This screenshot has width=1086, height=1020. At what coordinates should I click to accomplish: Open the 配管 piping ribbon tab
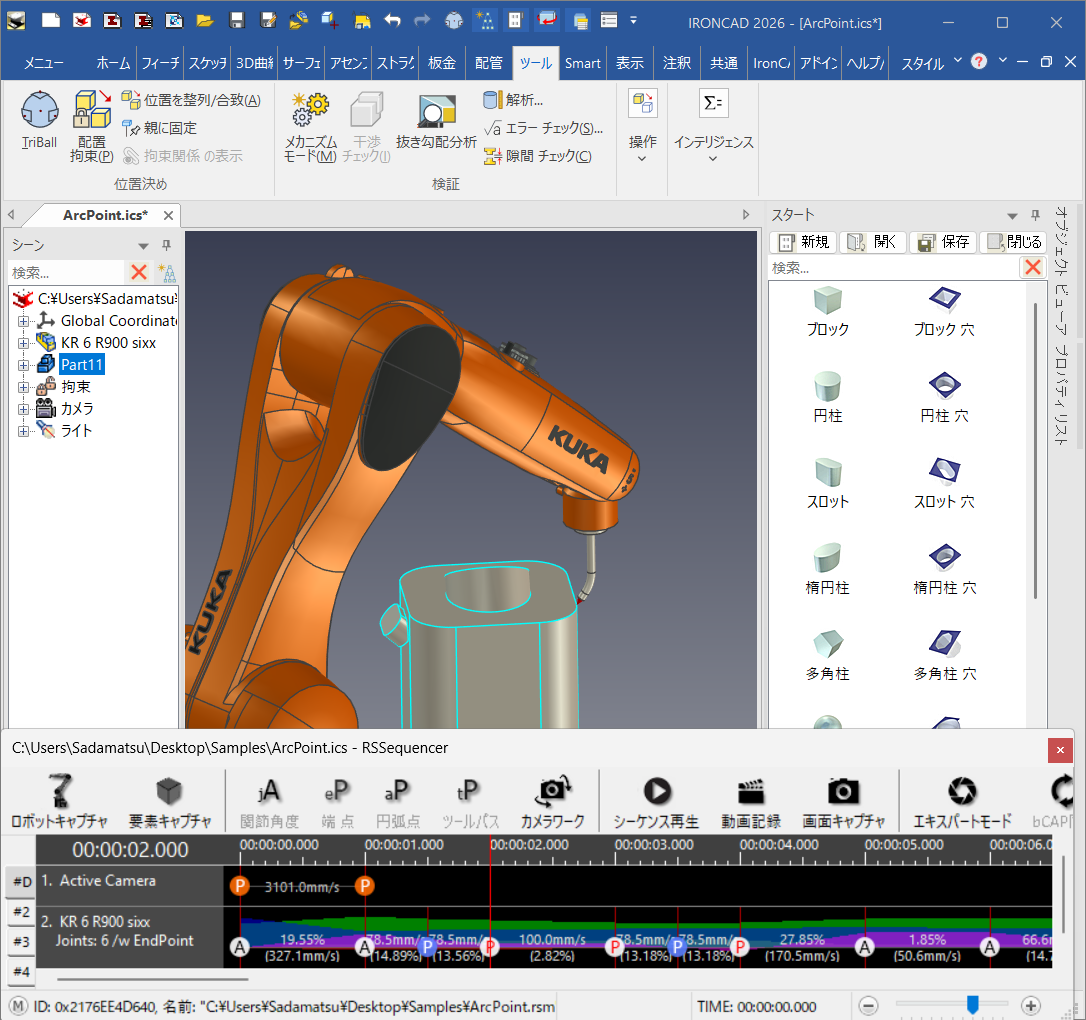[489, 63]
